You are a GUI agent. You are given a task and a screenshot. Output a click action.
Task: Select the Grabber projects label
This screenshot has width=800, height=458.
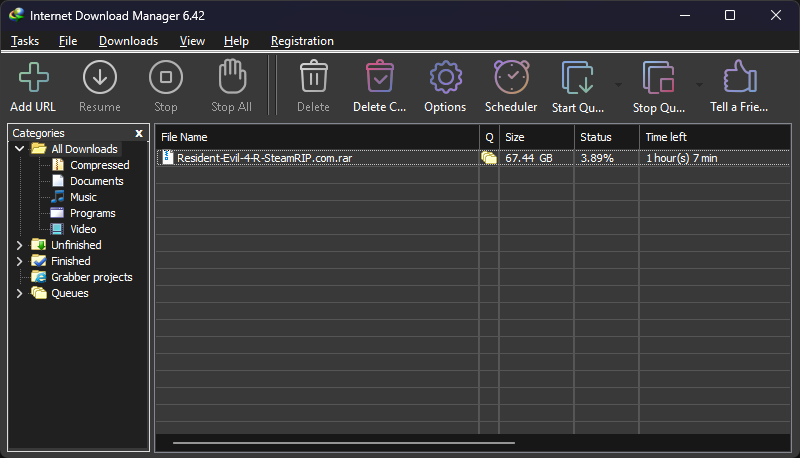(92, 277)
